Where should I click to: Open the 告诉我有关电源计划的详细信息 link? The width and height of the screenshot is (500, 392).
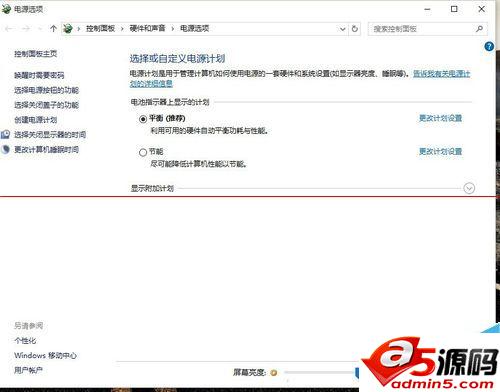click(x=442, y=74)
